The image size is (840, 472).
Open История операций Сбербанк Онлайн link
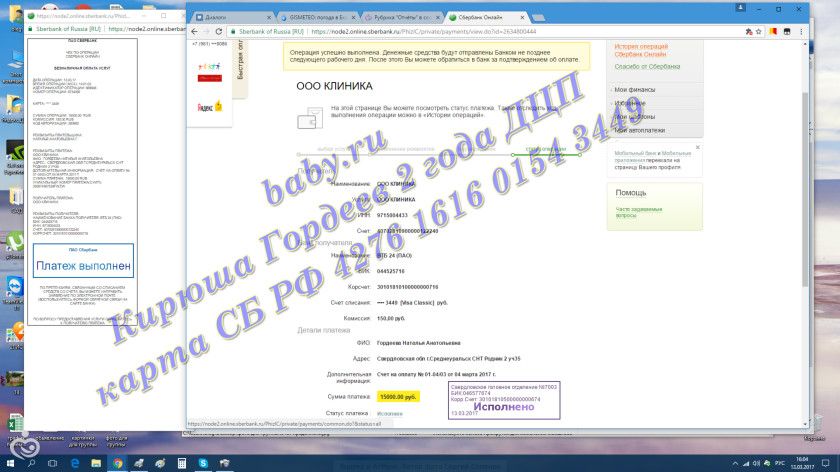(641, 50)
